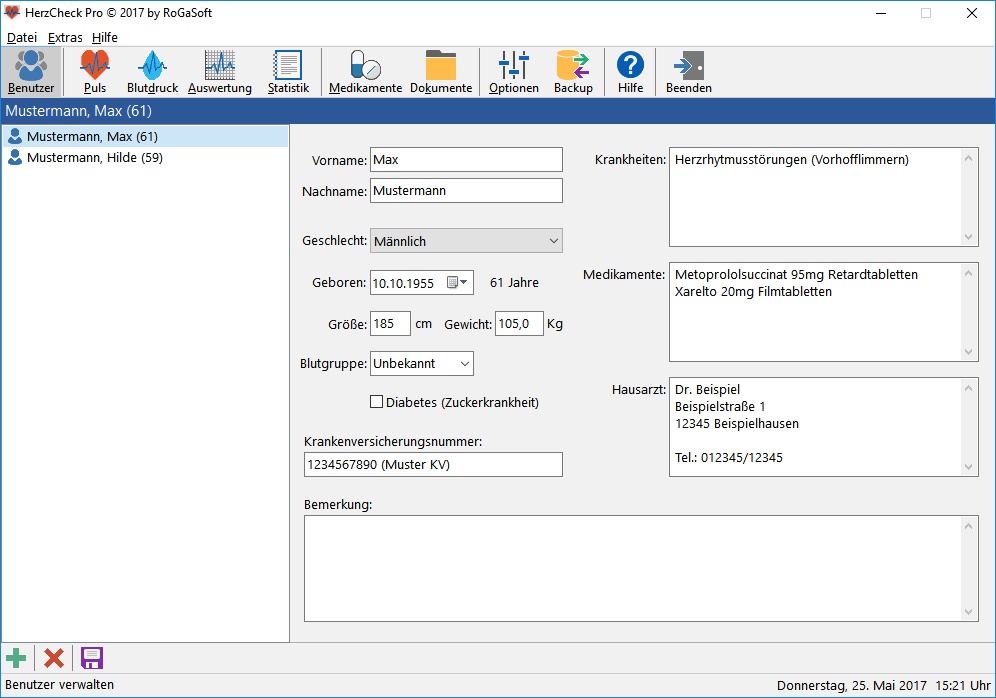Open the Geboren date picker calendar
The image size is (996, 698).
coord(457,283)
